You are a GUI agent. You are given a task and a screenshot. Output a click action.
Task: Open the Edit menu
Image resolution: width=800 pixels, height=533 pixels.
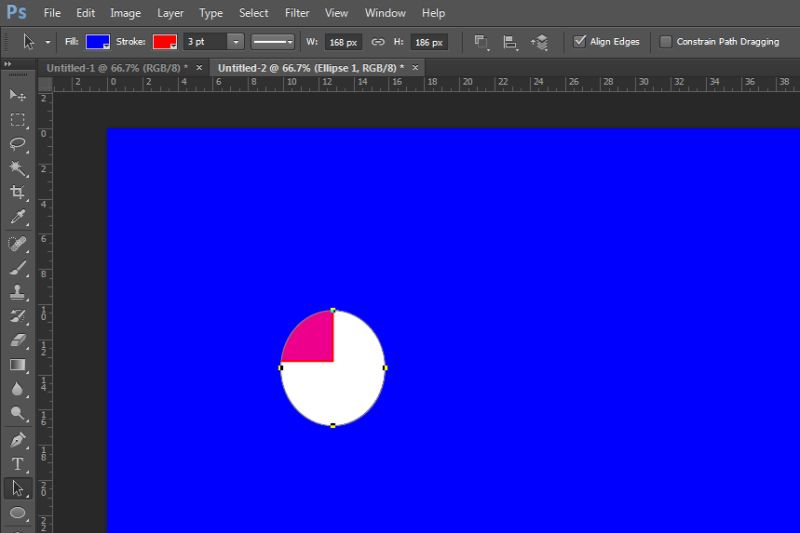[x=85, y=13]
